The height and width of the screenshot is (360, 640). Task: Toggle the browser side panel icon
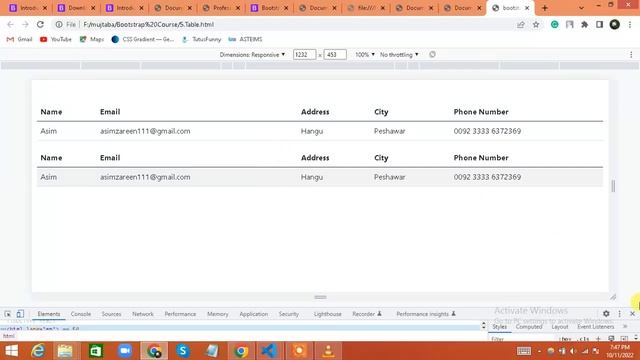point(599,24)
